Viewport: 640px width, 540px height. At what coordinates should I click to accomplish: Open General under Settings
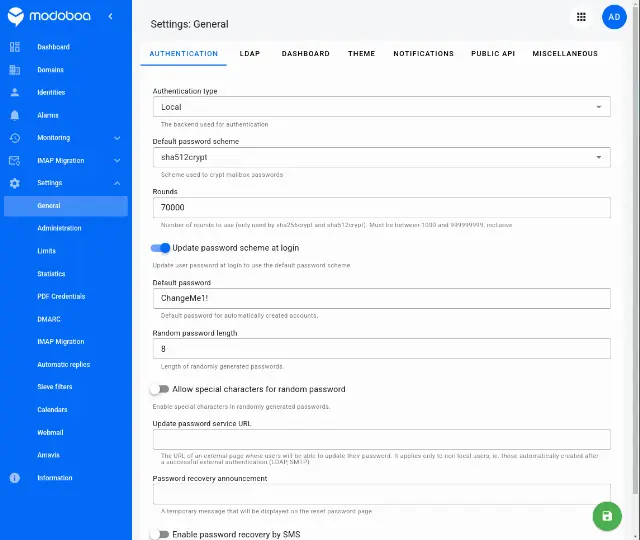point(66,206)
